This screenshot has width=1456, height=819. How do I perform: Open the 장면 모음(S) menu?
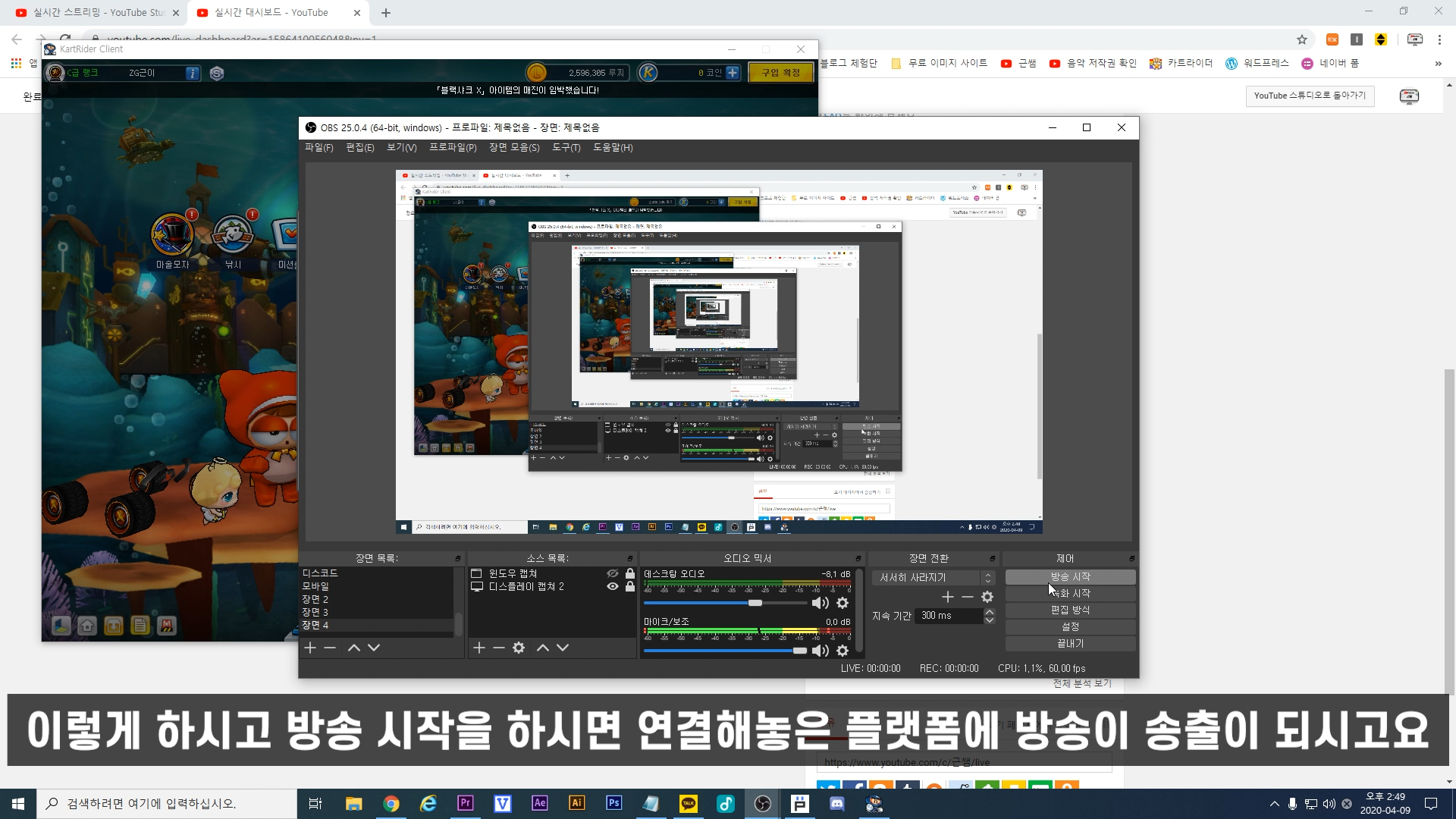(x=514, y=148)
